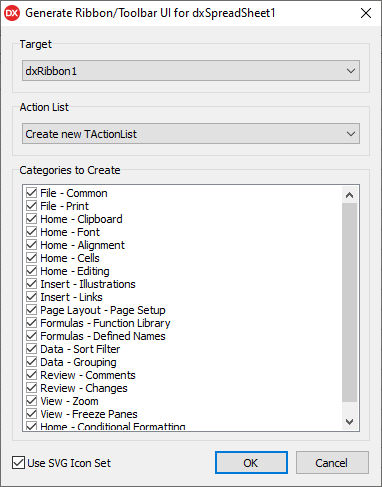The width and height of the screenshot is (382, 487).
Task: Toggle Page Layout - Page Setup checkbox
Action: [x=31, y=310]
